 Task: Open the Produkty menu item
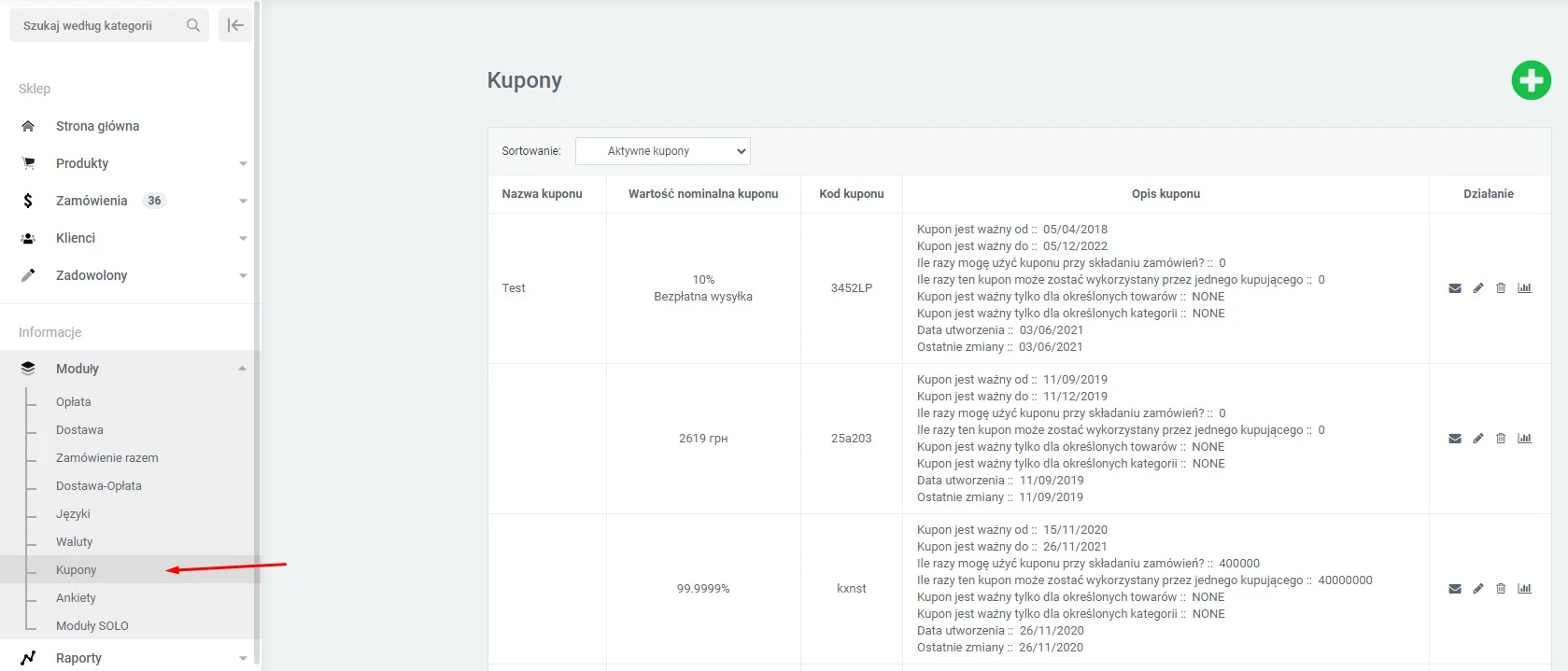[x=82, y=163]
